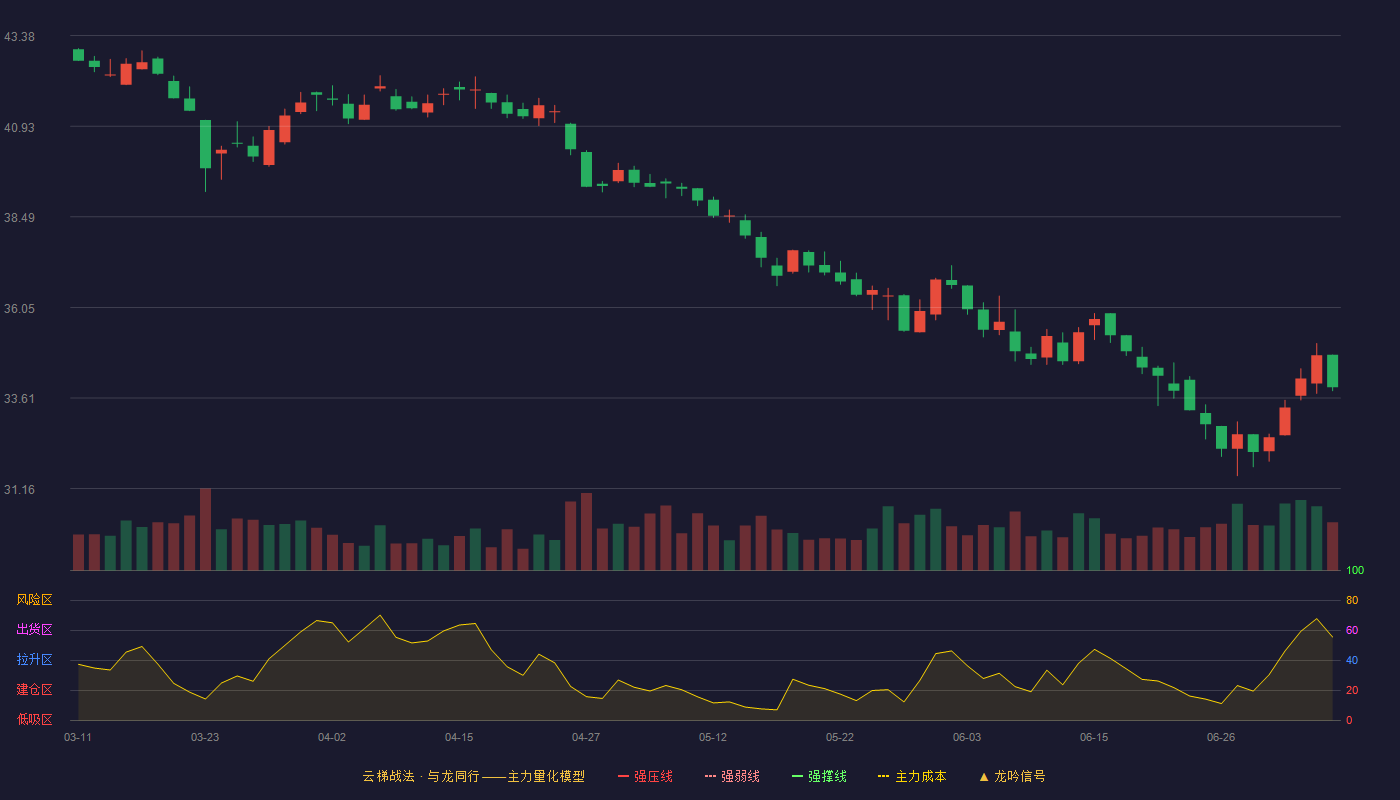Image resolution: width=1400 pixels, height=800 pixels.
Task: Click the last green candlestick at chart's right edge
Action: click(x=1332, y=371)
